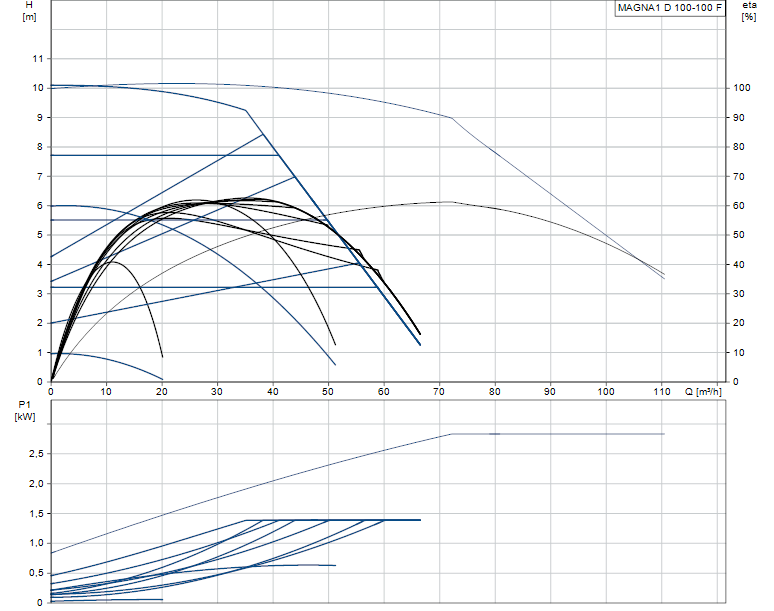The width and height of the screenshot is (774, 611).
Task: Click the 60 tick on the eta axis
Action: [x=738, y=205]
